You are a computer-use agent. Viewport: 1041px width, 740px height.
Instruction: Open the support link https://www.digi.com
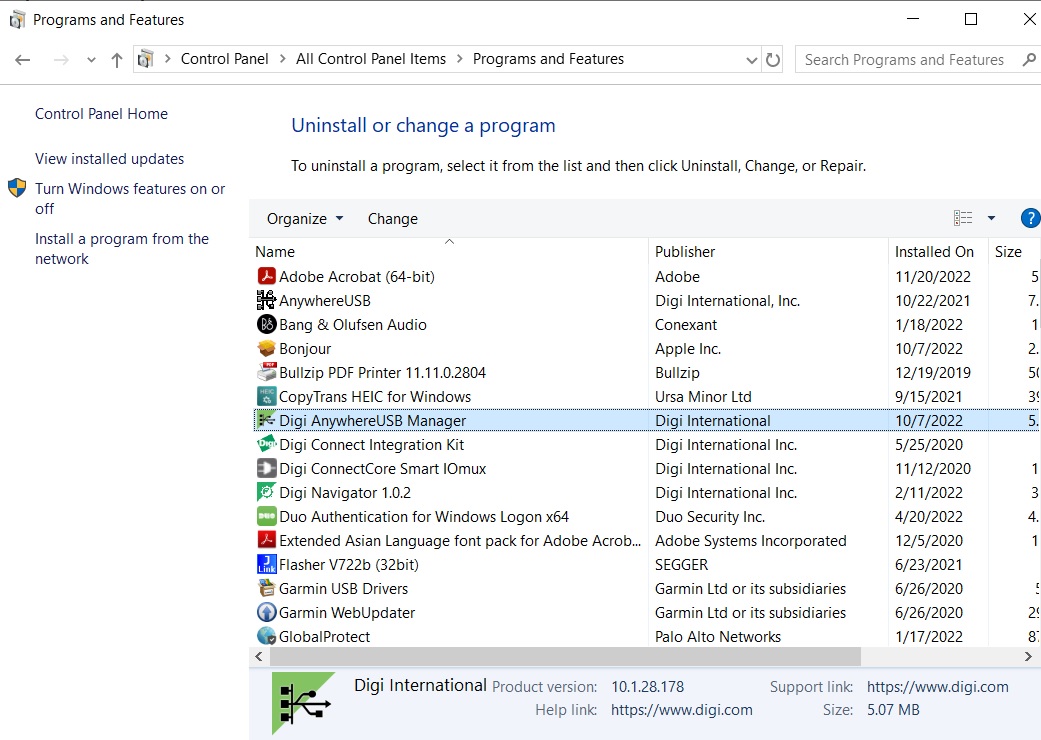tap(937, 686)
